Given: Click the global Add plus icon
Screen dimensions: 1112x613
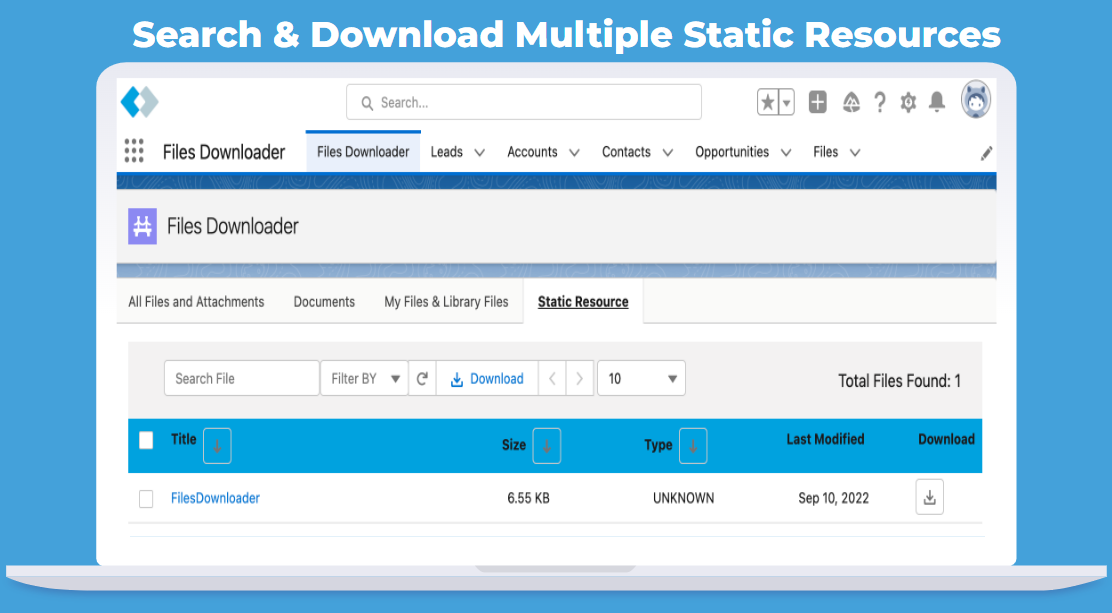Looking at the screenshot, I should (x=817, y=102).
